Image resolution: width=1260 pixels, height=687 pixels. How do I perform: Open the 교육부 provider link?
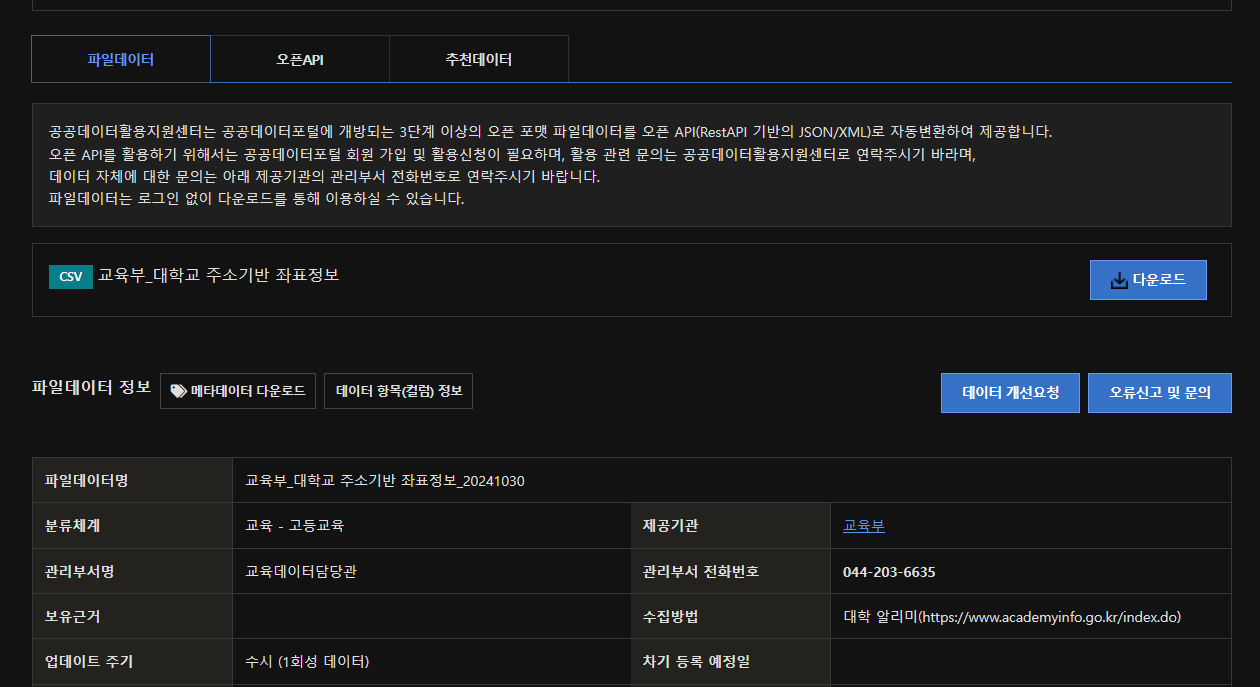pos(864,525)
